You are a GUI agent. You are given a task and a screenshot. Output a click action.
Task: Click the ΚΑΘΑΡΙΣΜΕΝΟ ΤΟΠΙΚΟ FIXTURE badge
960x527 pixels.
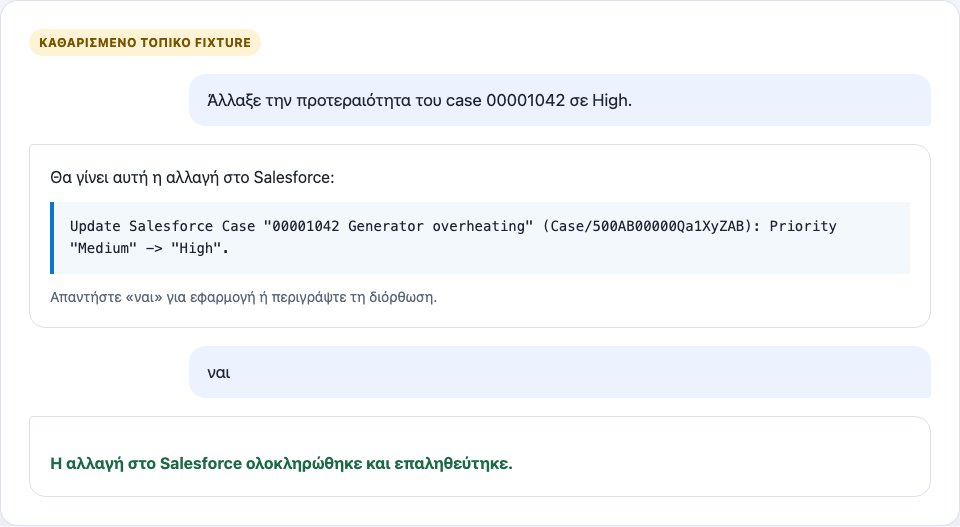(144, 43)
